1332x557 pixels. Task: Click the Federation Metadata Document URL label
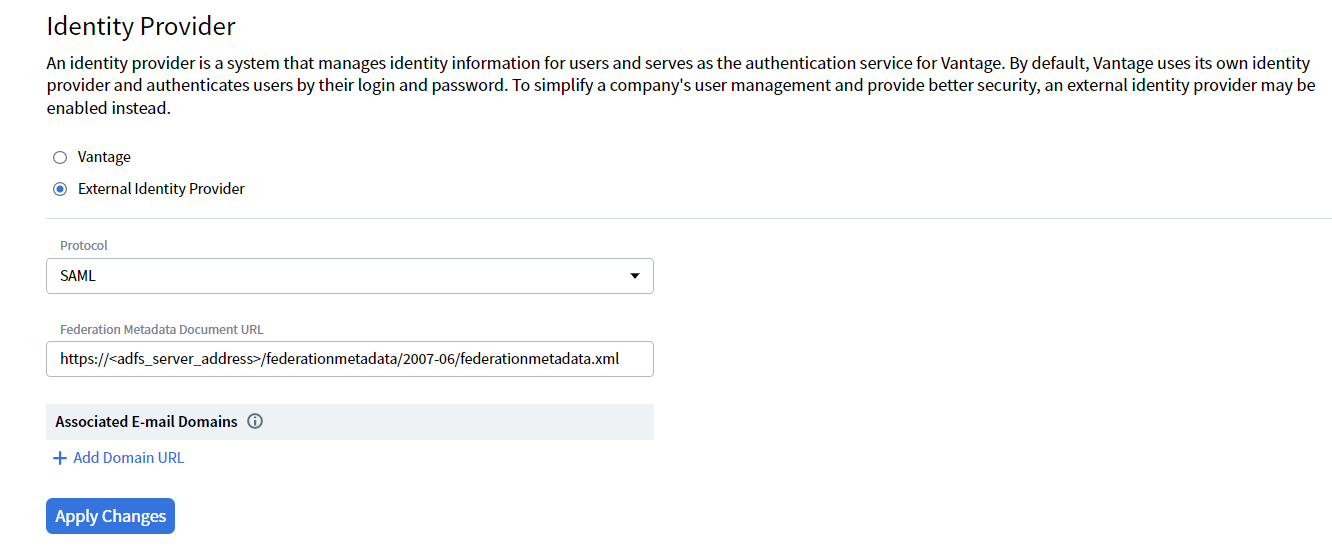coord(162,329)
